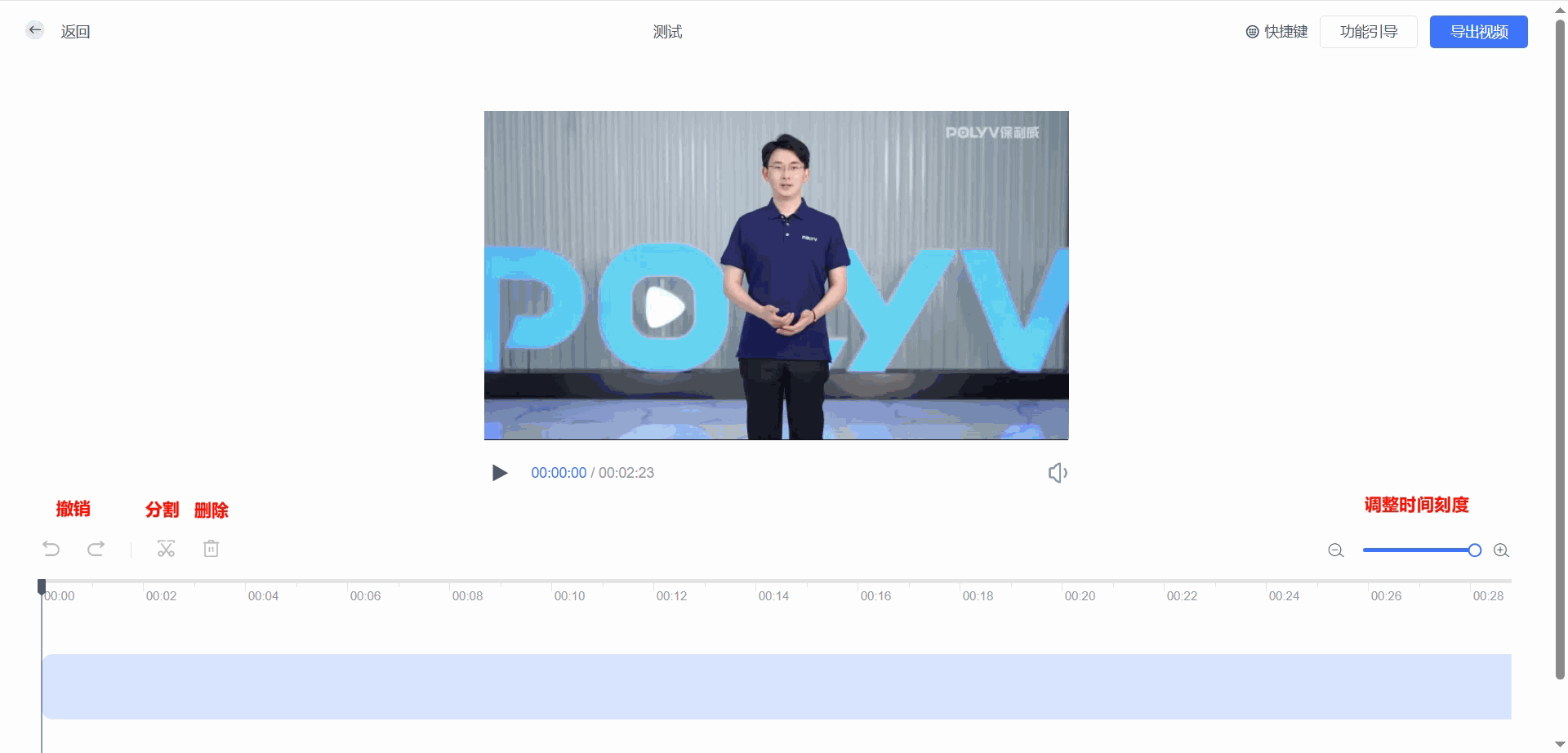Click the 00:22 ruler label
This screenshot has width=1568, height=753.
1182,596
